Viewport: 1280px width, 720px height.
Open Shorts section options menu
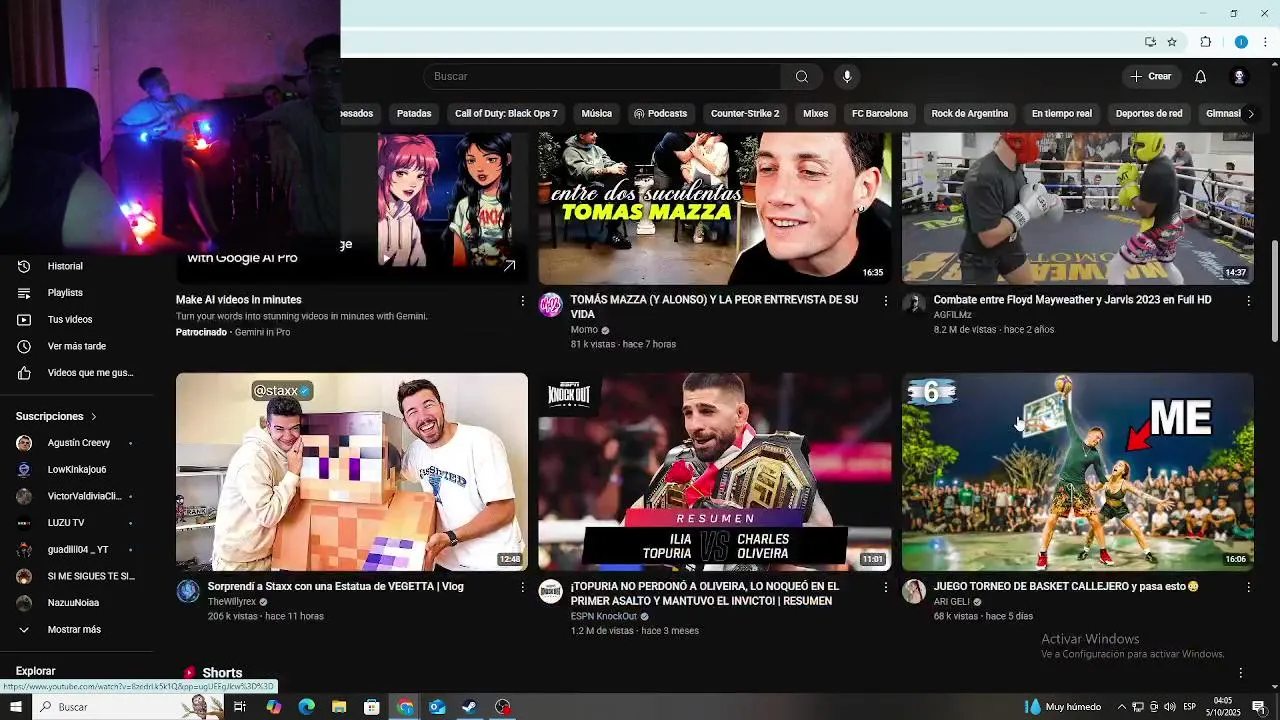click(x=1241, y=673)
